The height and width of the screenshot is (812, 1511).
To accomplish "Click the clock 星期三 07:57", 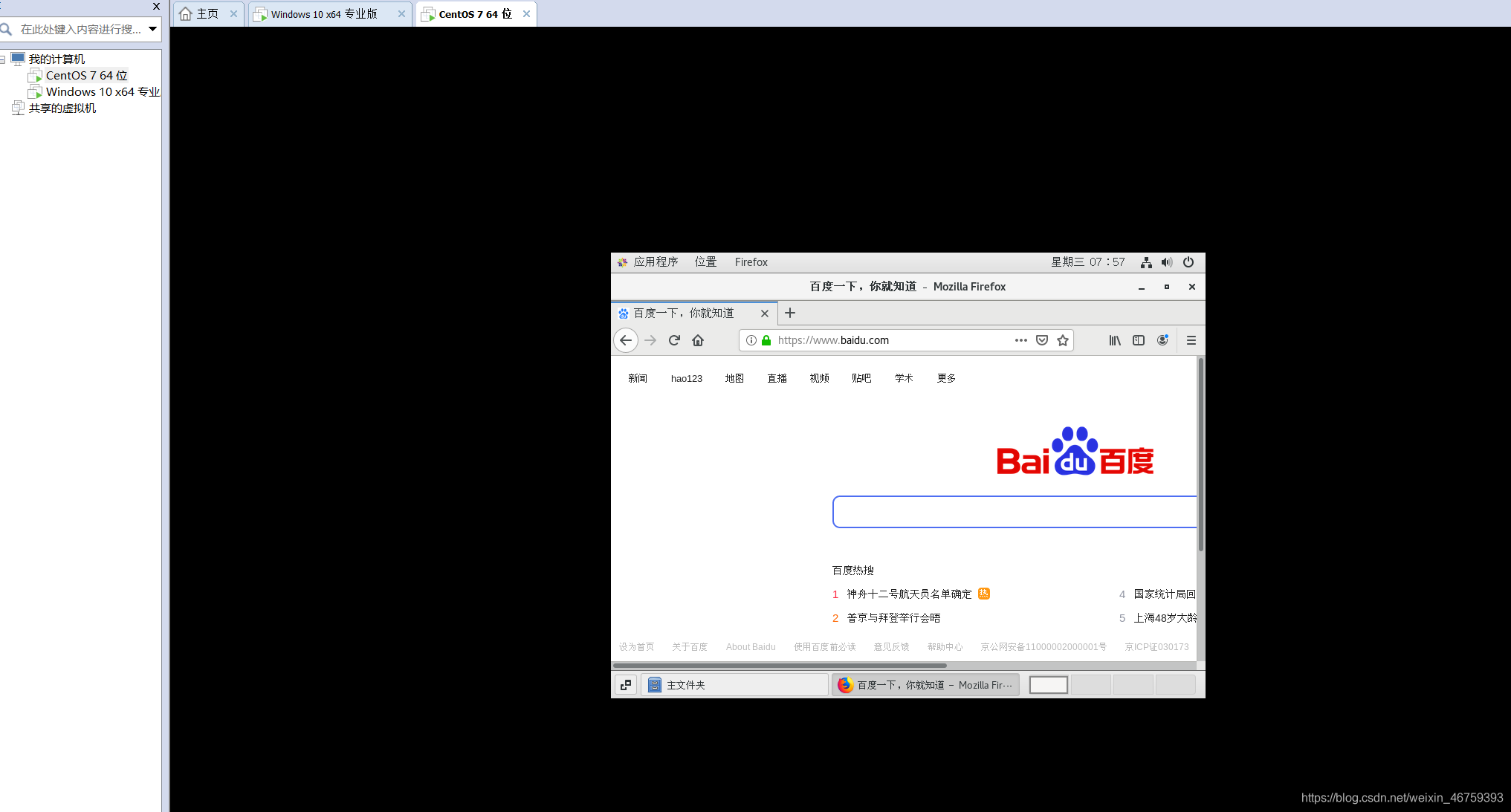I will coord(1087,262).
